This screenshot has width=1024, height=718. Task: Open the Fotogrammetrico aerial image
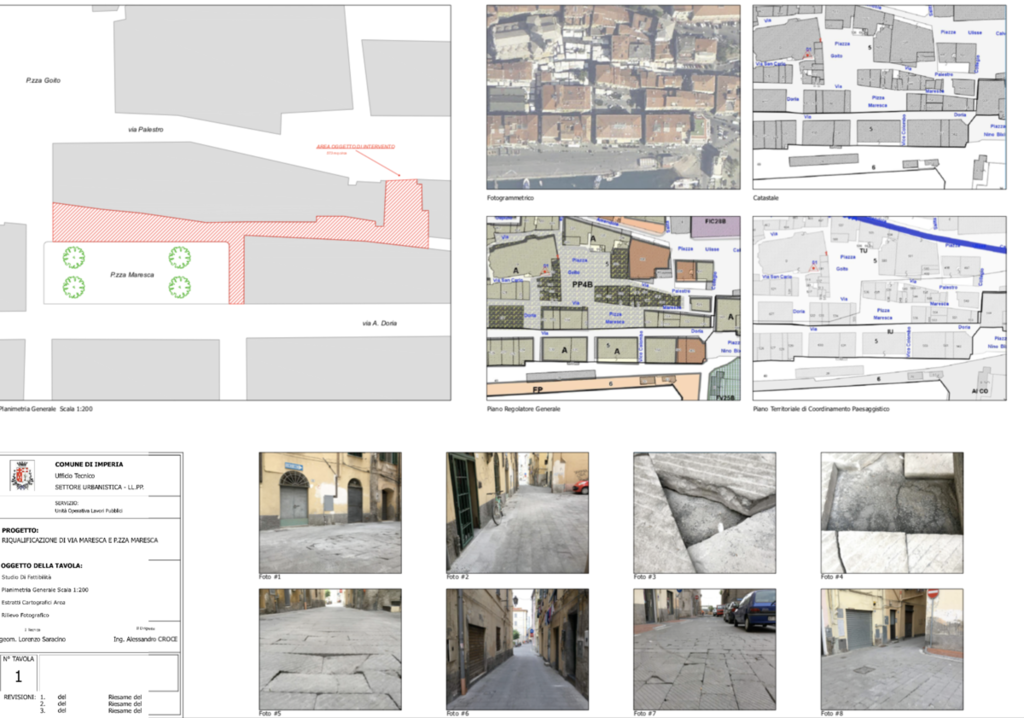[x=613, y=97]
